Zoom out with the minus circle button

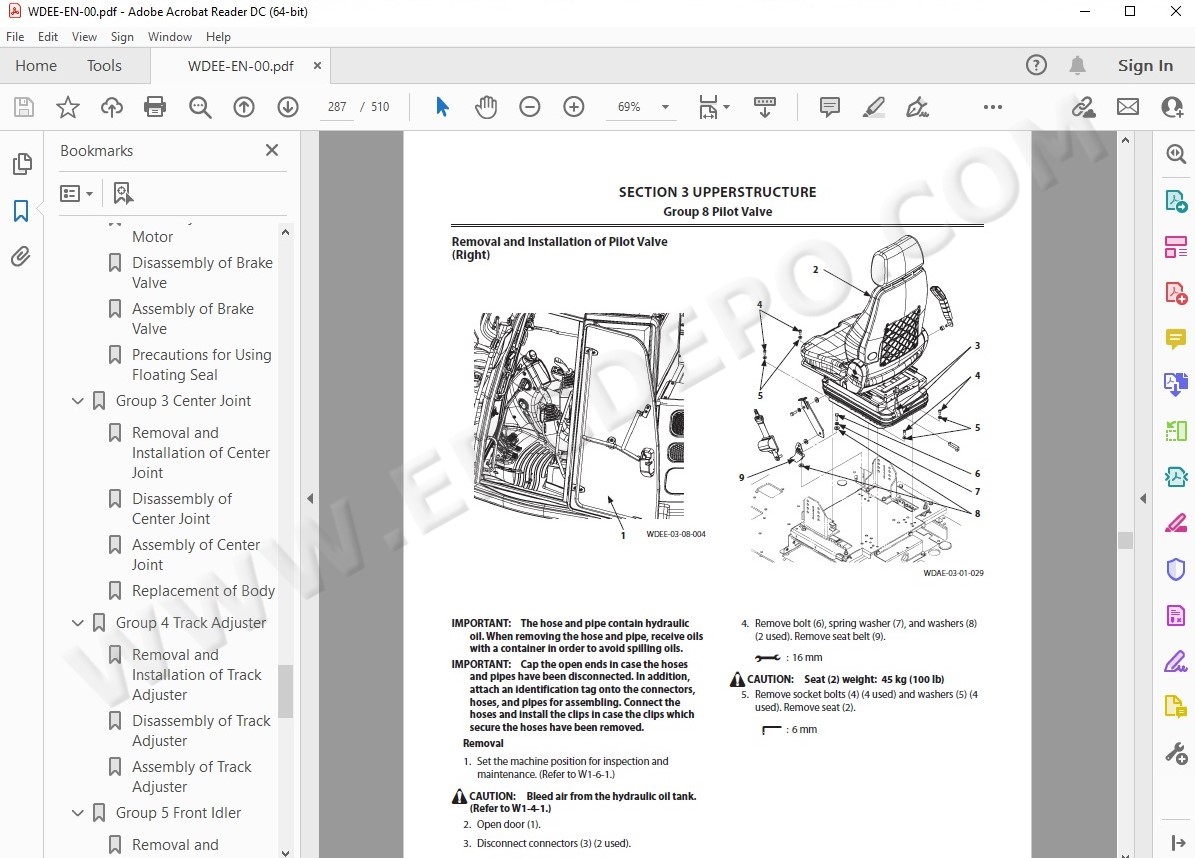(x=530, y=107)
